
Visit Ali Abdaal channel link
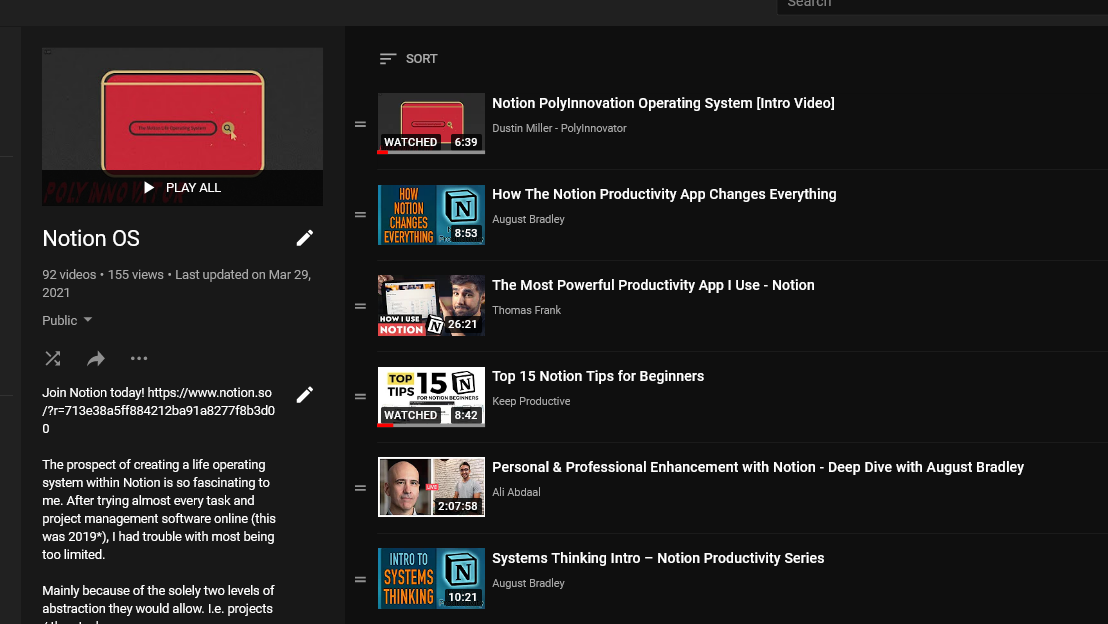point(516,492)
